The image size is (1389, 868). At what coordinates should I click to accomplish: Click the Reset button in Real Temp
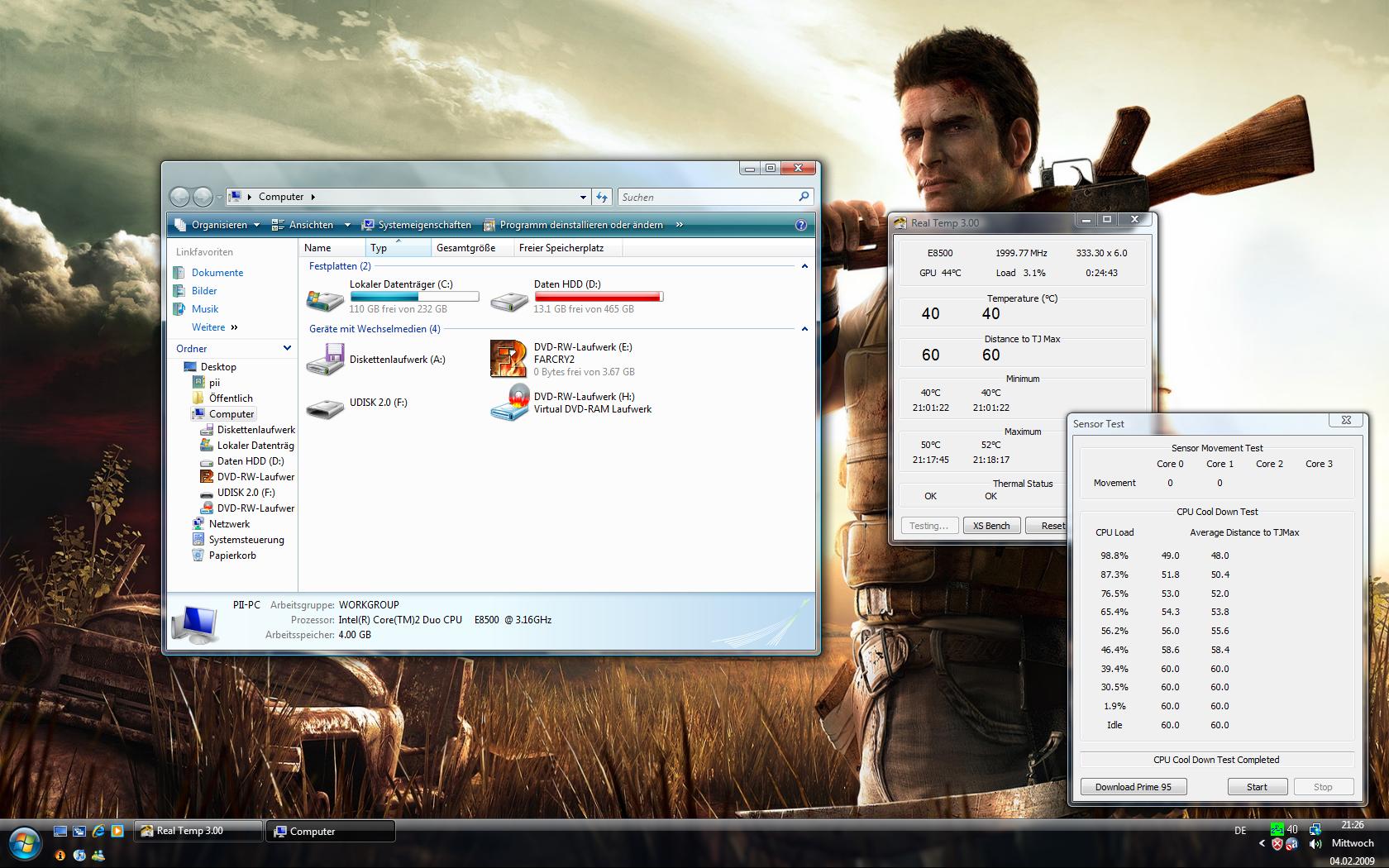[x=1046, y=526]
